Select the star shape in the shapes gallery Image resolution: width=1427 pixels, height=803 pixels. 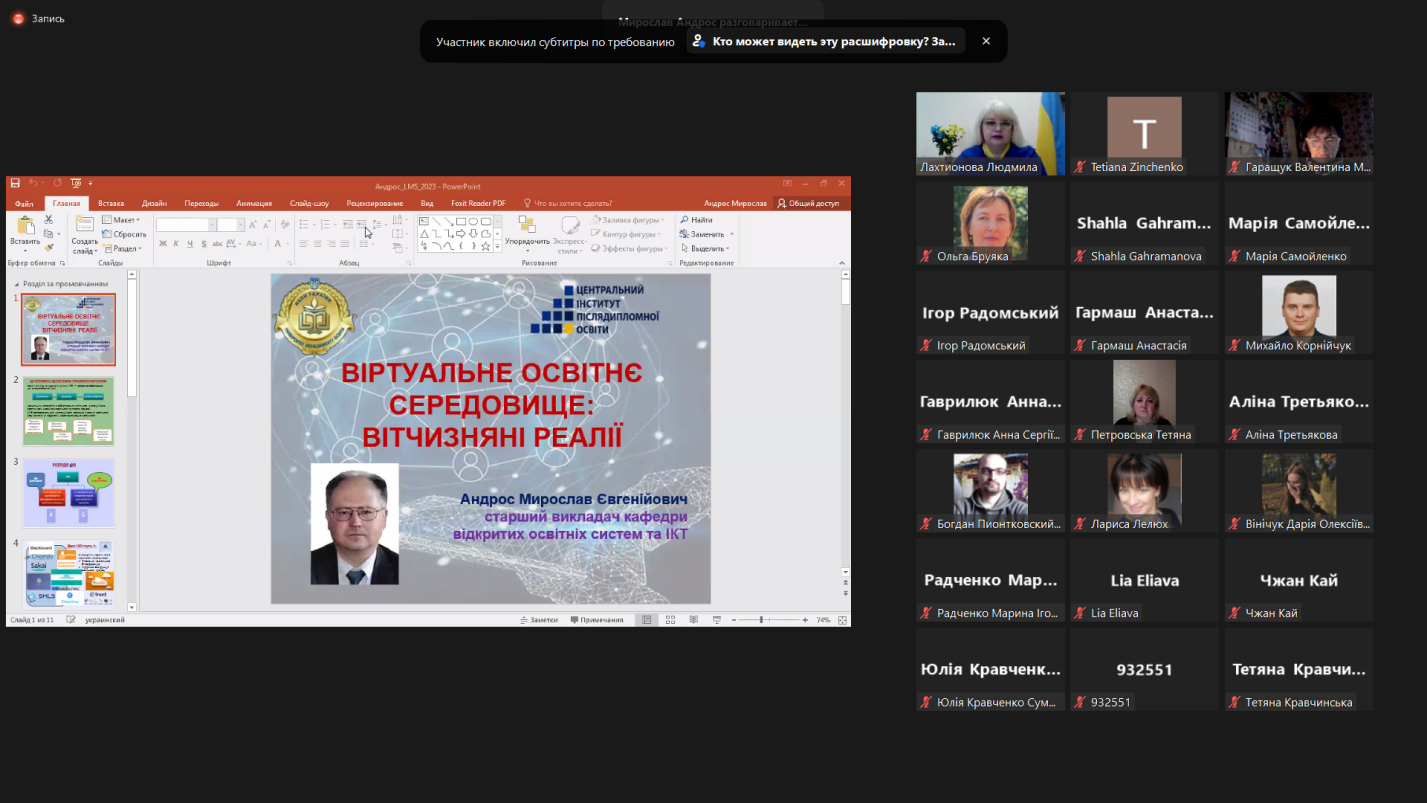(x=486, y=246)
